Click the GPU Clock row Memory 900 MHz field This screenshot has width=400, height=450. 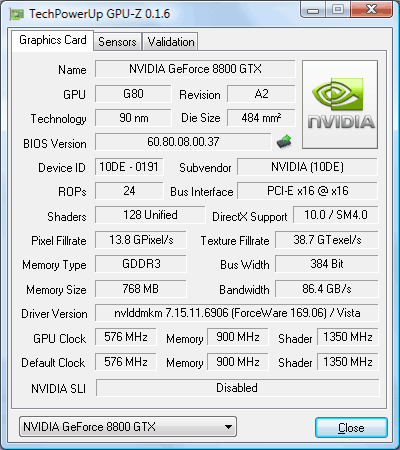point(238,337)
